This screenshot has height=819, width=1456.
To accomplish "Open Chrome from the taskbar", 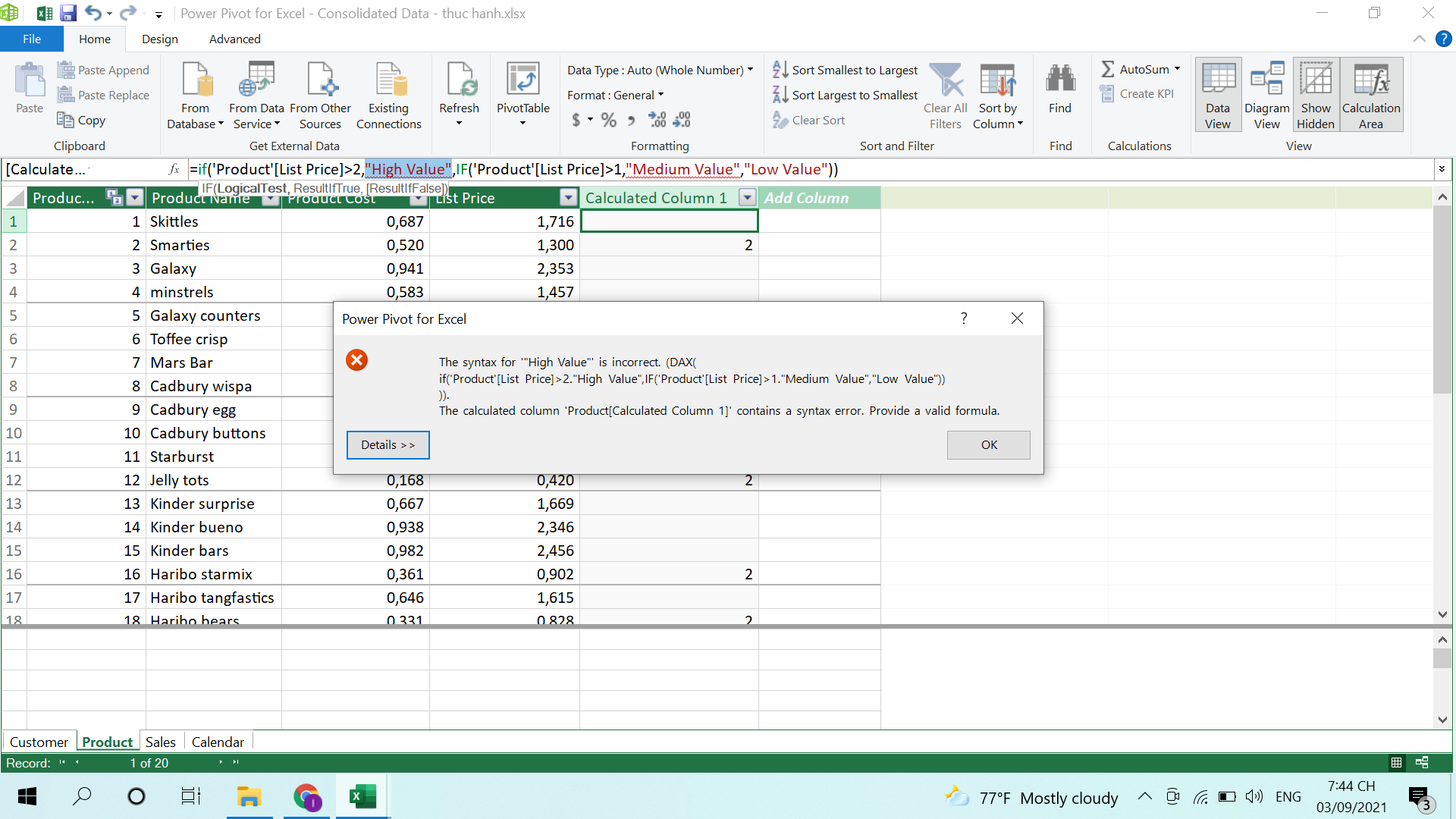I will [x=306, y=797].
